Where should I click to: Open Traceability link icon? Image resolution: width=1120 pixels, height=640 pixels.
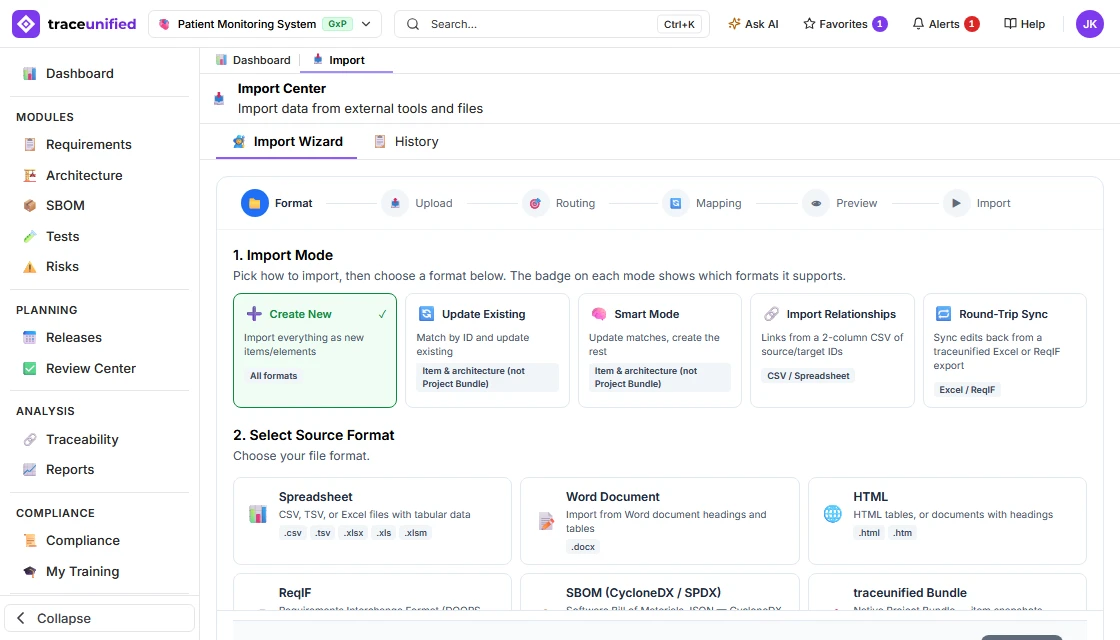29,440
